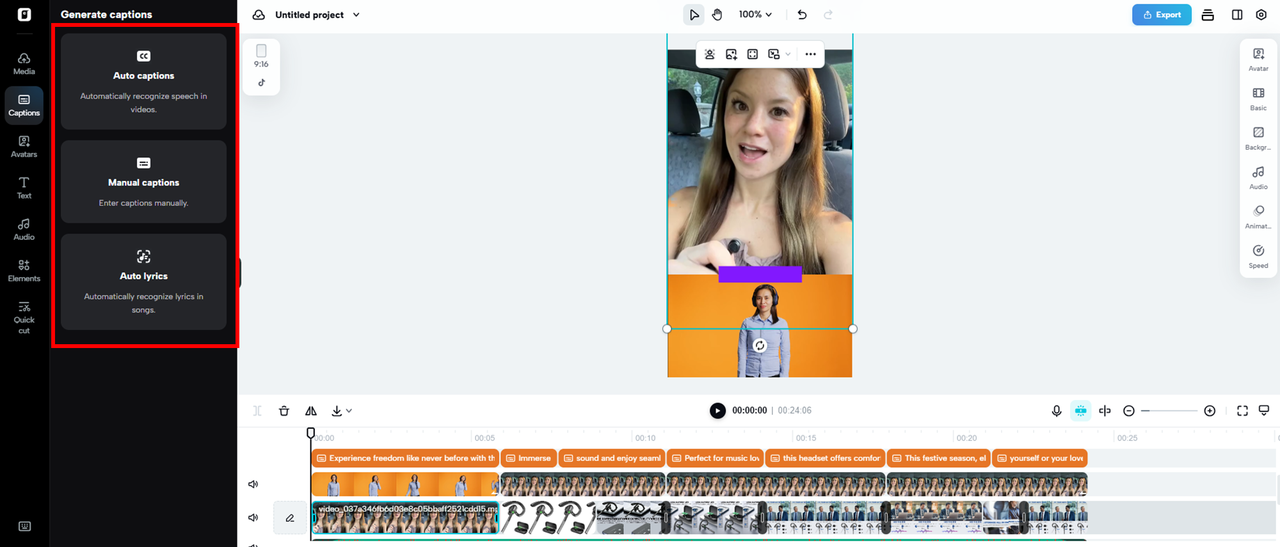
Task: Change the 9:16 aspect ratio
Action: click(x=261, y=56)
